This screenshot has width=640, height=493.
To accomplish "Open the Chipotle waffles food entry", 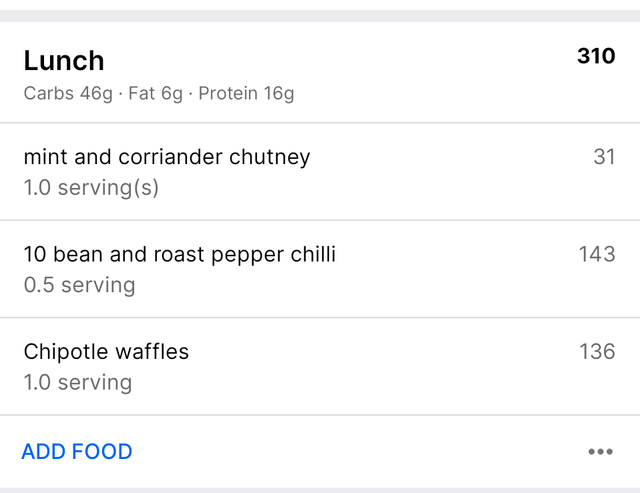I will 106,352.
